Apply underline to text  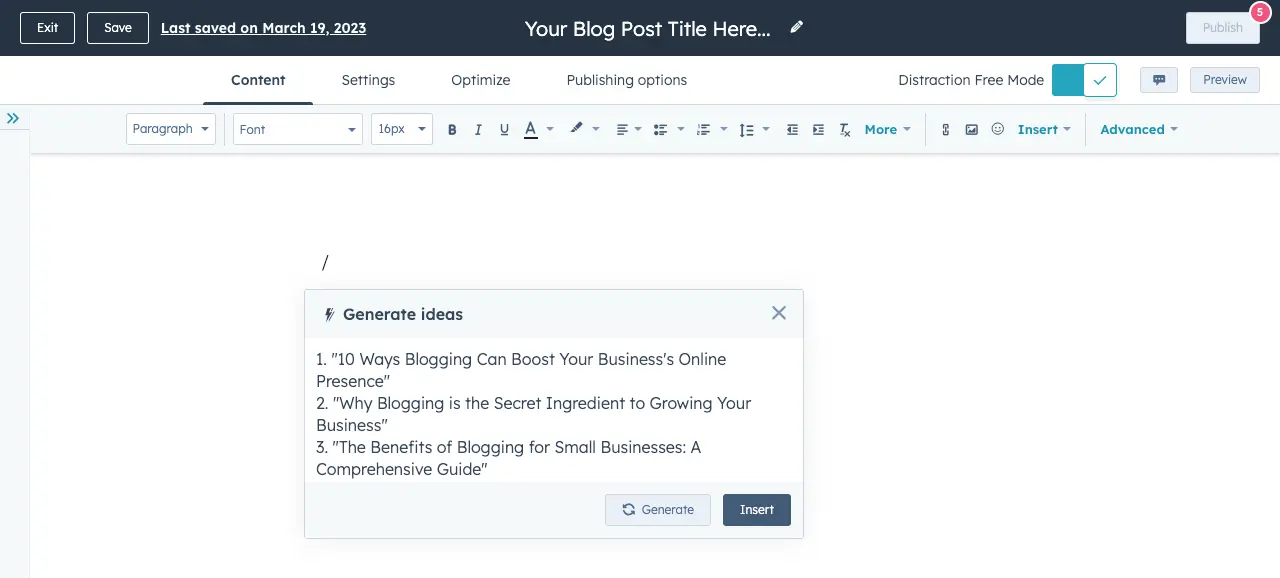(x=504, y=129)
